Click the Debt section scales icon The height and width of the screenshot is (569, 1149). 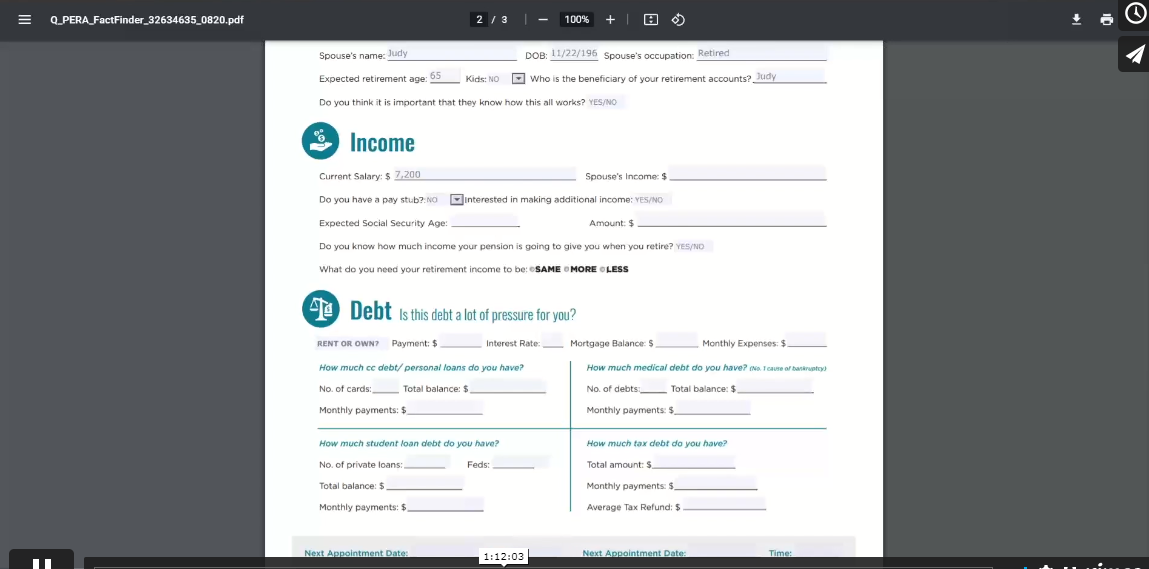point(320,309)
